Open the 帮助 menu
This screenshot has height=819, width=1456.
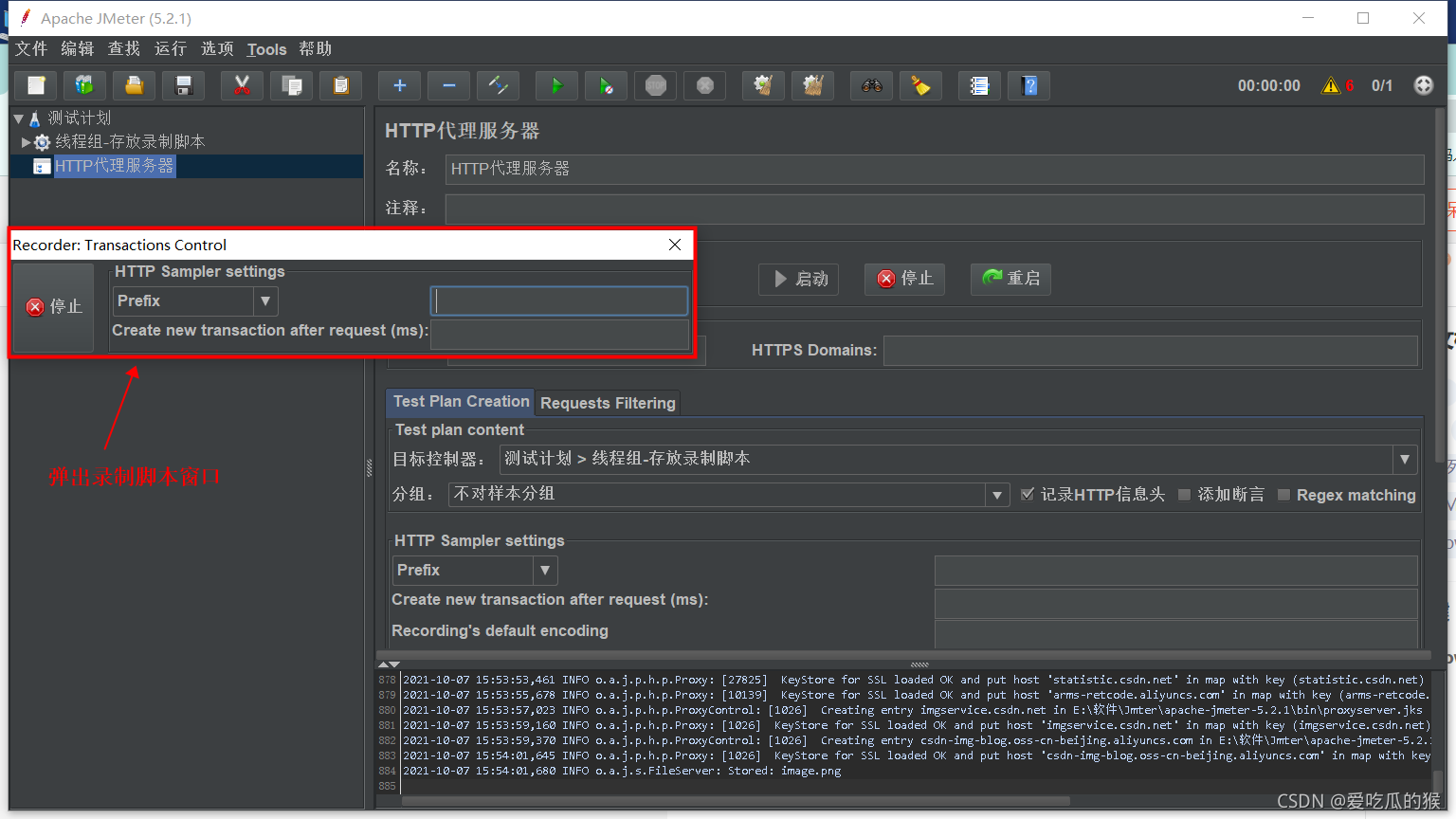tap(316, 49)
